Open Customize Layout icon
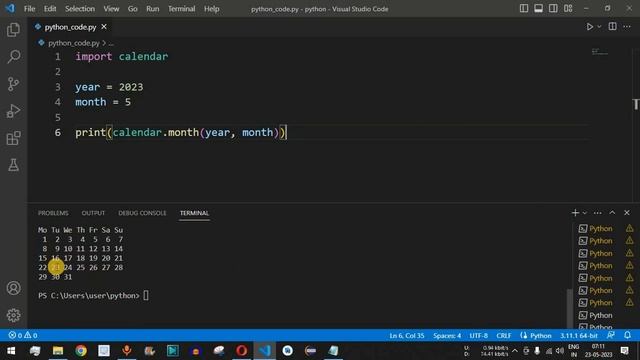The height and width of the screenshot is (360, 640). coord(568,9)
